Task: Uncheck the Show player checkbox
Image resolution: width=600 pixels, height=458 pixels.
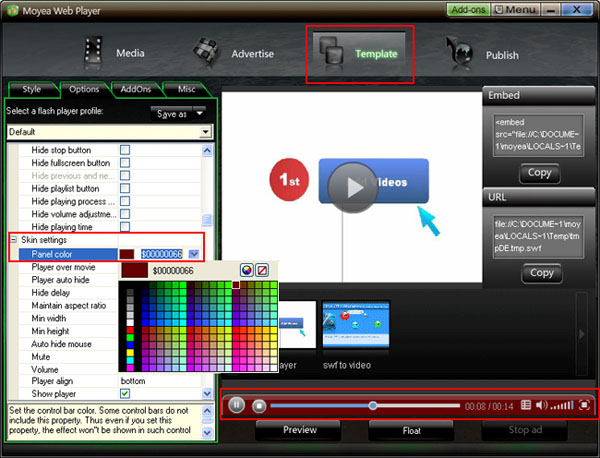Action: [125, 393]
